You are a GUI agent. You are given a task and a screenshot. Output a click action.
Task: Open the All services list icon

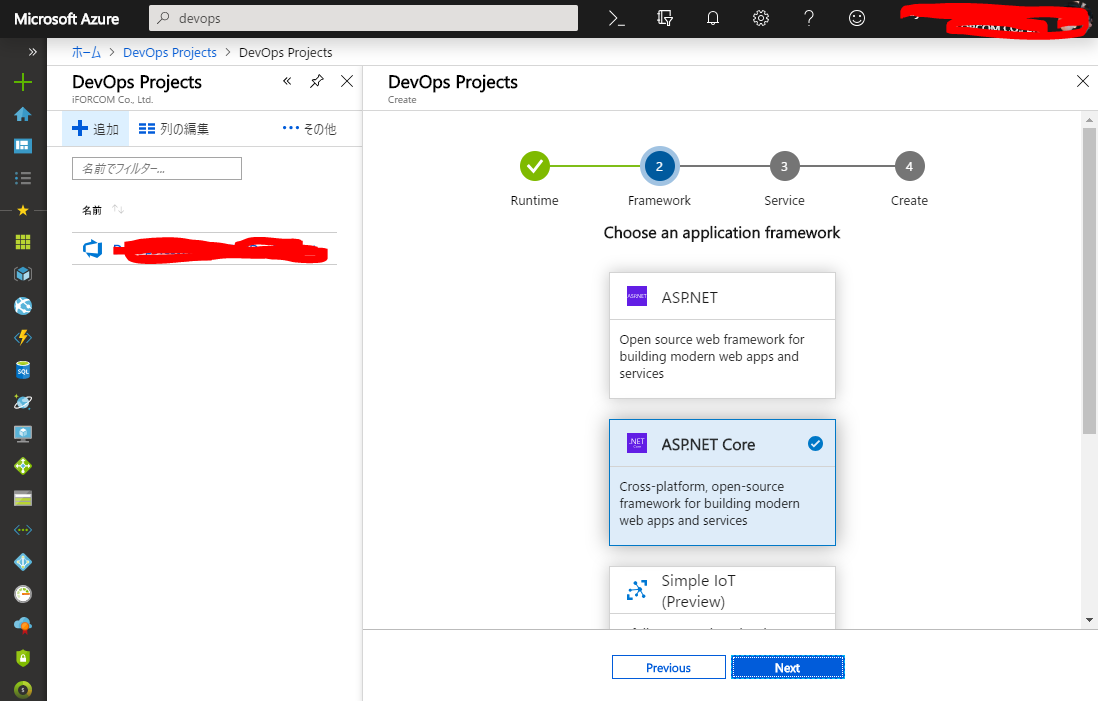coord(23,178)
